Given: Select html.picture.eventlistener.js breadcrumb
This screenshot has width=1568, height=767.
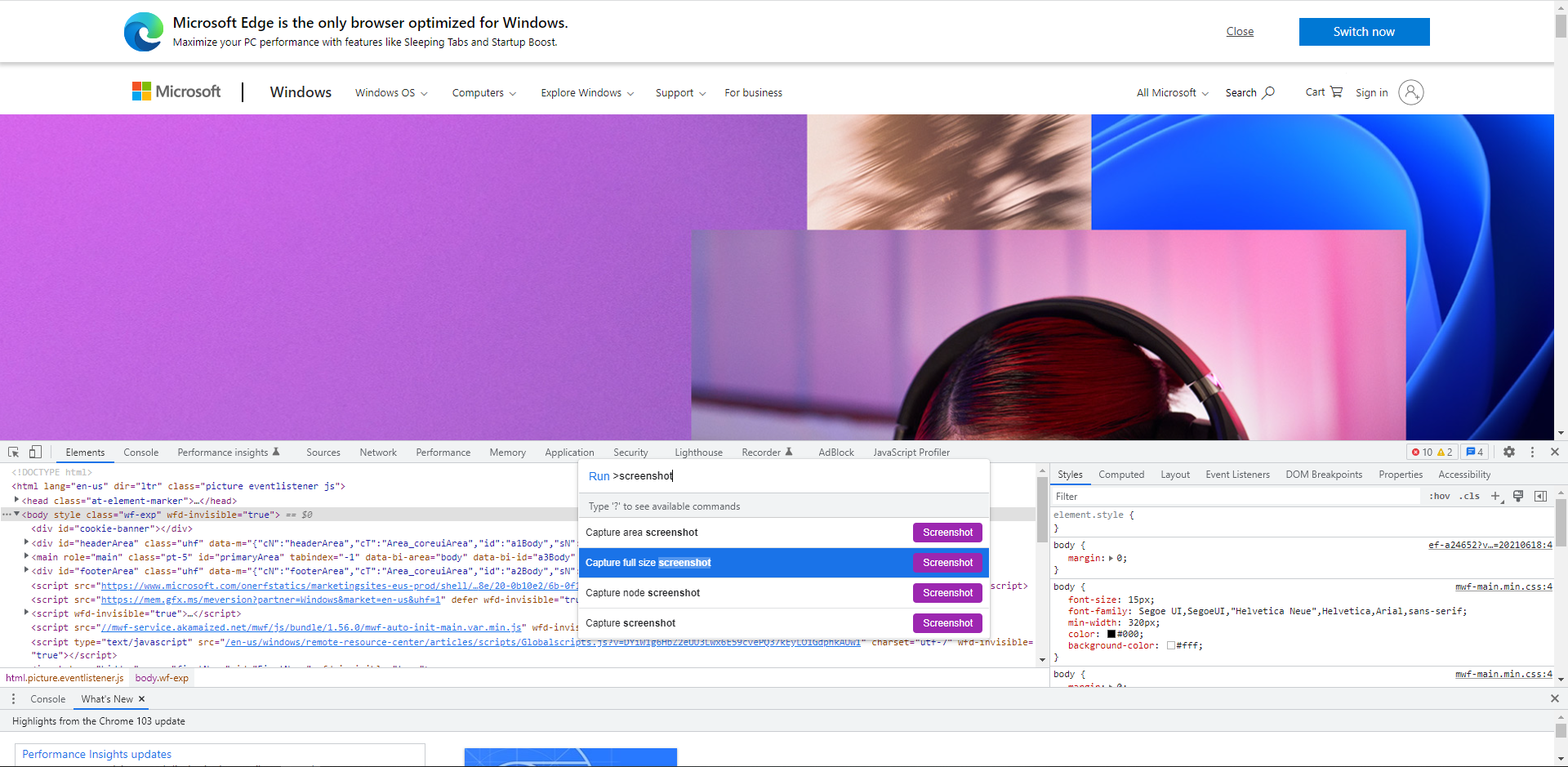Looking at the screenshot, I should point(65,678).
